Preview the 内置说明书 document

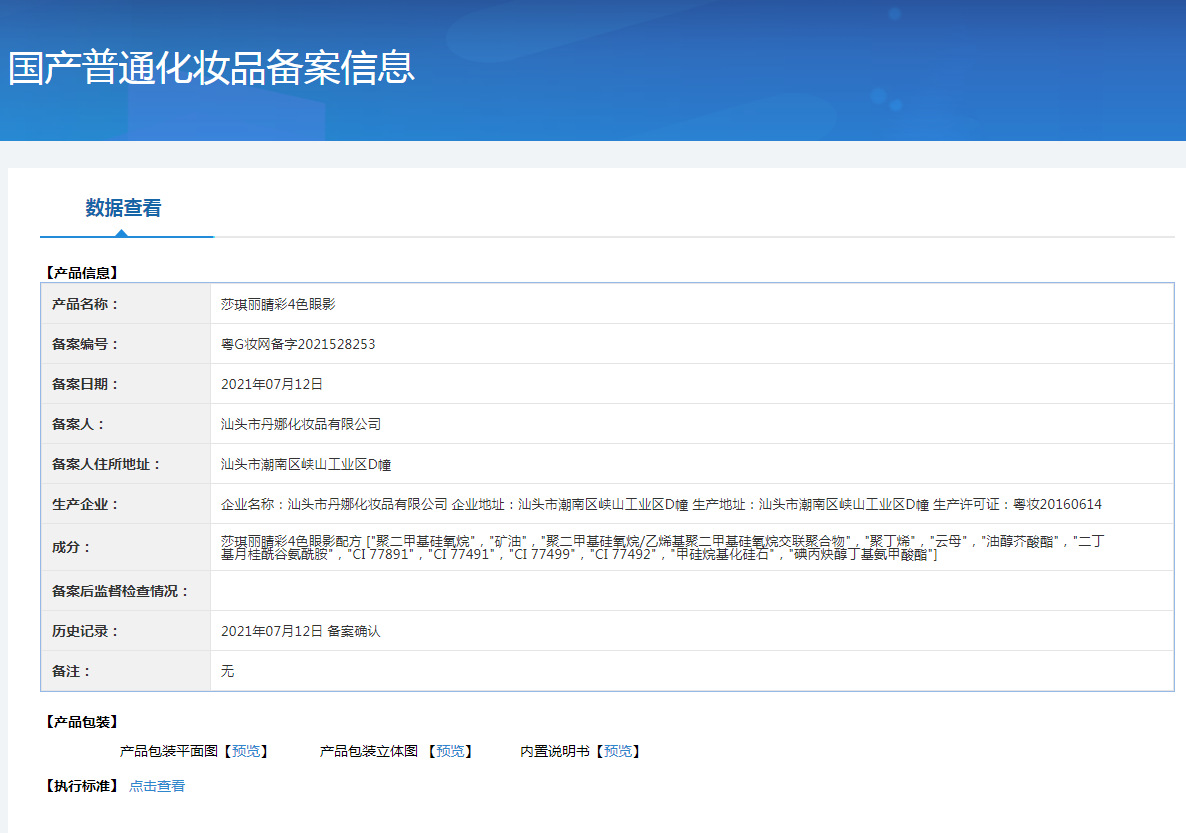pos(618,751)
